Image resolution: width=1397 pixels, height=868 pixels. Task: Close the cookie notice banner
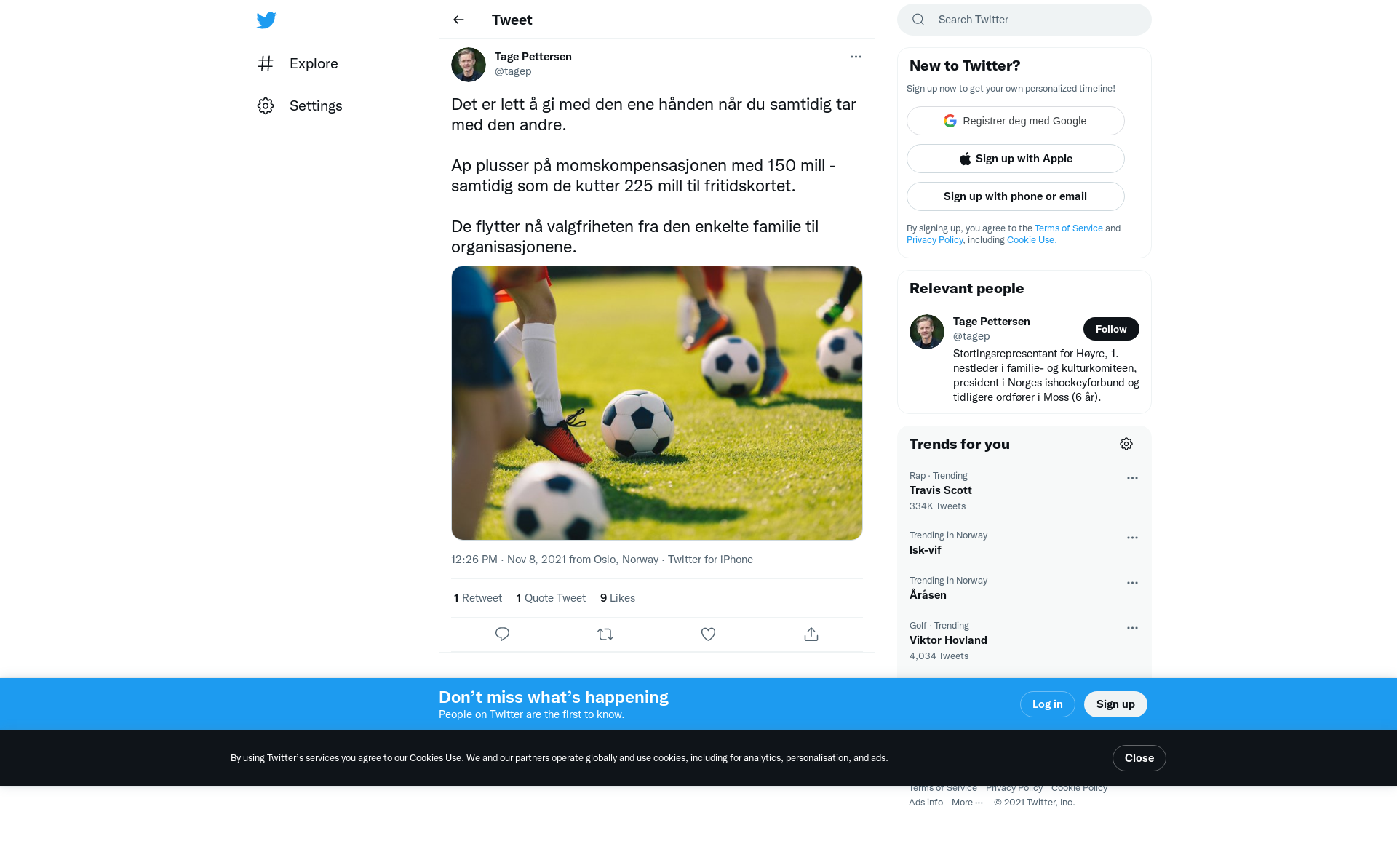(x=1139, y=758)
